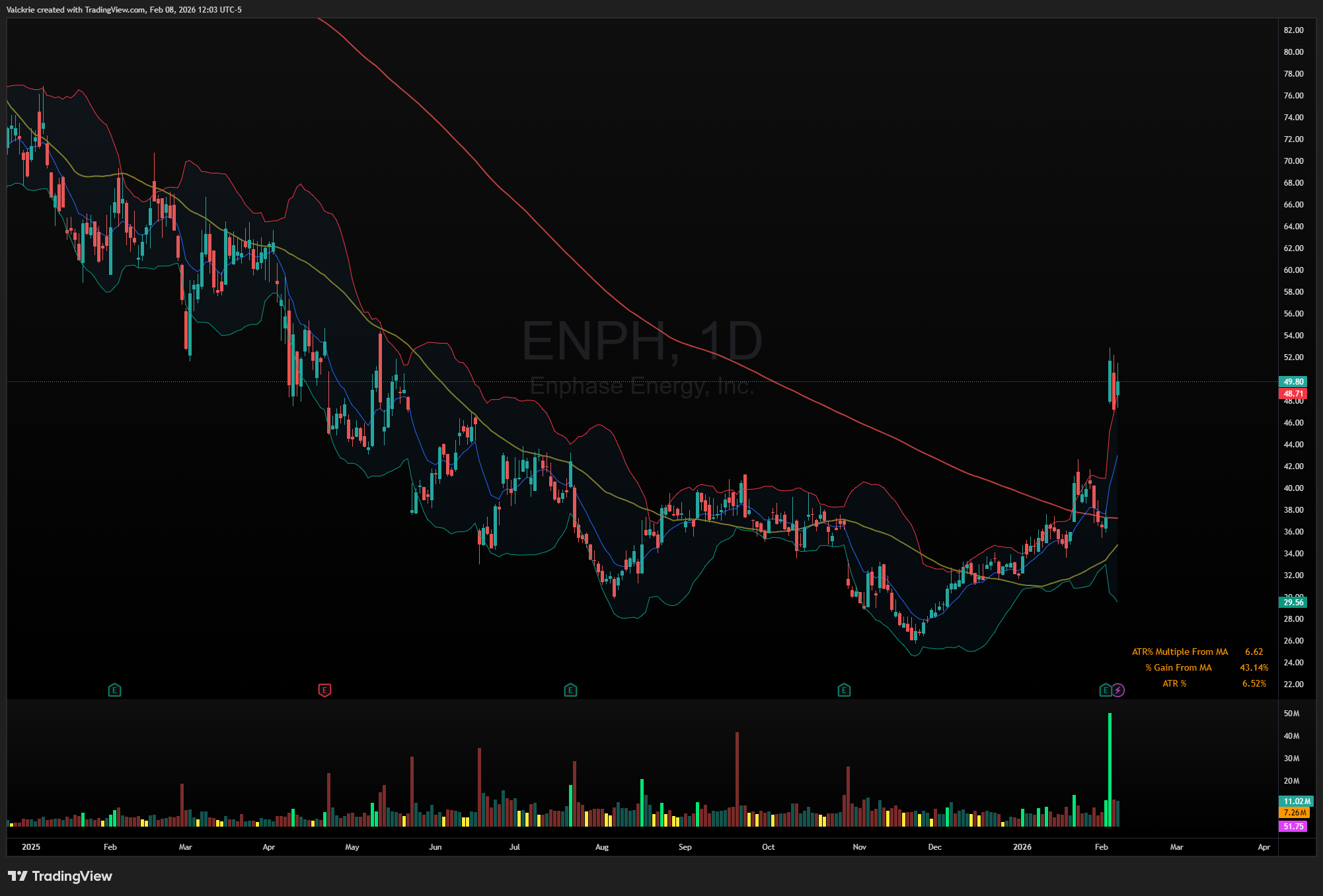Click the teal 11.02M volume label
Viewport: 1323px width, 896px height.
pos(1296,801)
